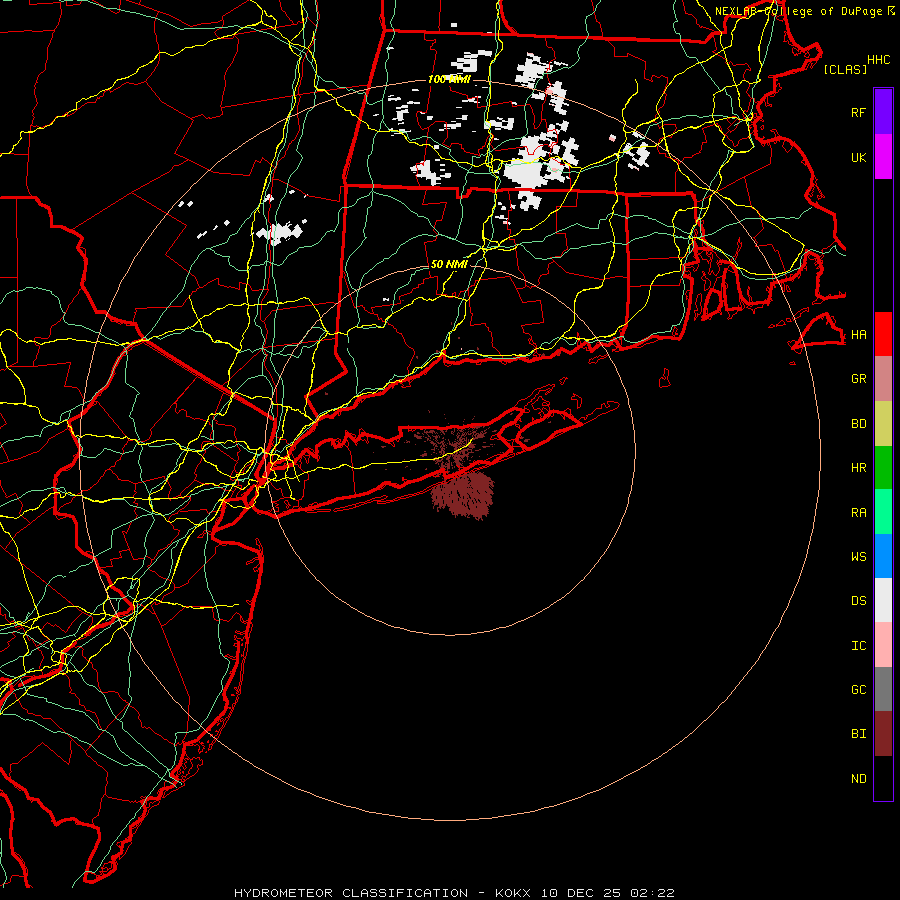Click the DS legend label
The image size is (900, 900).
coord(859,601)
